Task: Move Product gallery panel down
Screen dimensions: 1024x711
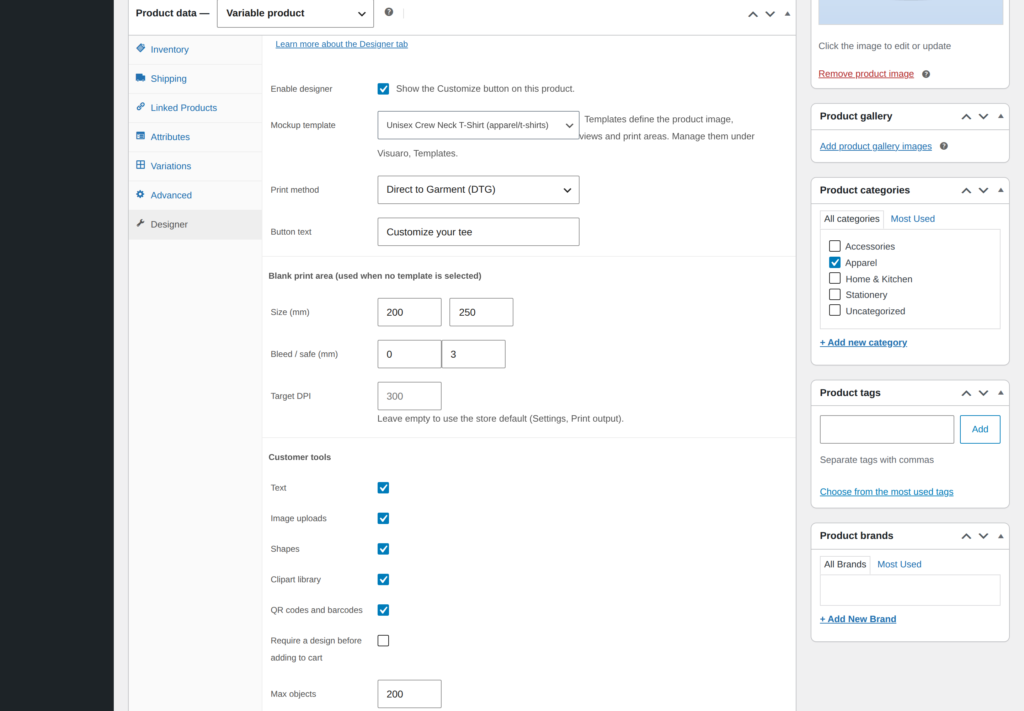Action: (984, 116)
